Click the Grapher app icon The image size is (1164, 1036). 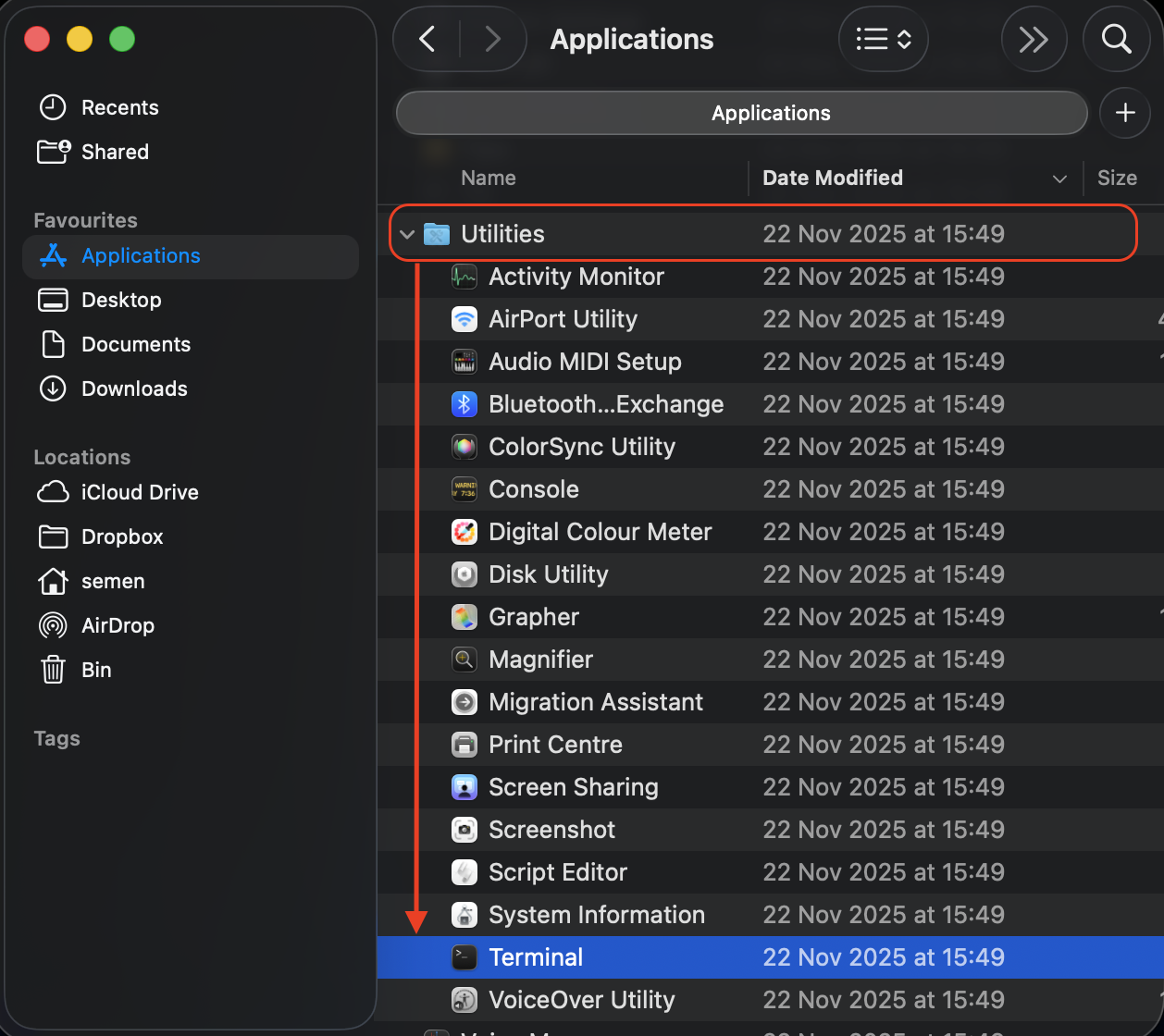click(x=464, y=617)
